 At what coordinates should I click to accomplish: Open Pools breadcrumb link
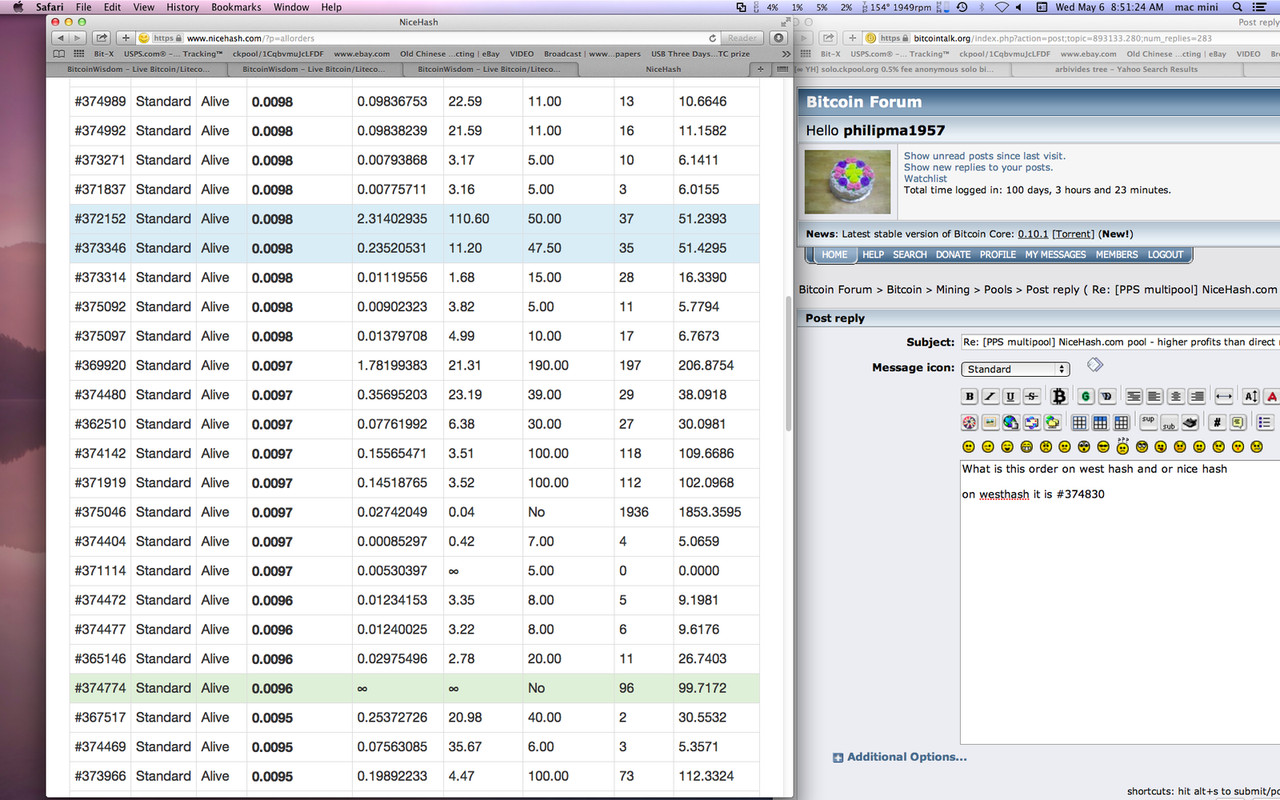click(x=998, y=289)
